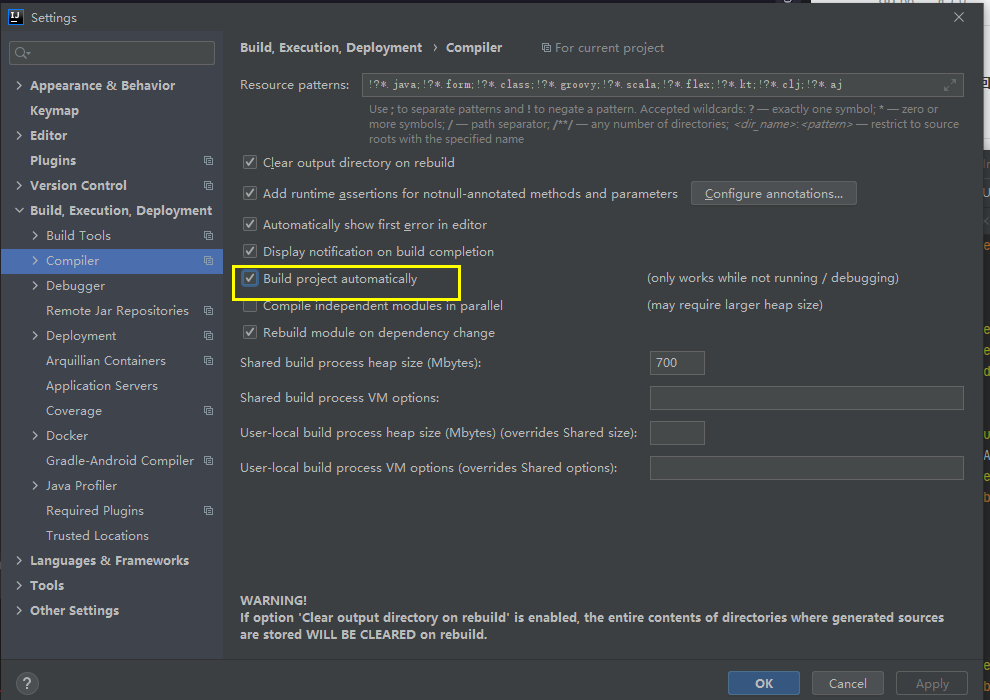This screenshot has width=990, height=700.
Task: Expand the Editor section
Action: (x=19, y=135)
